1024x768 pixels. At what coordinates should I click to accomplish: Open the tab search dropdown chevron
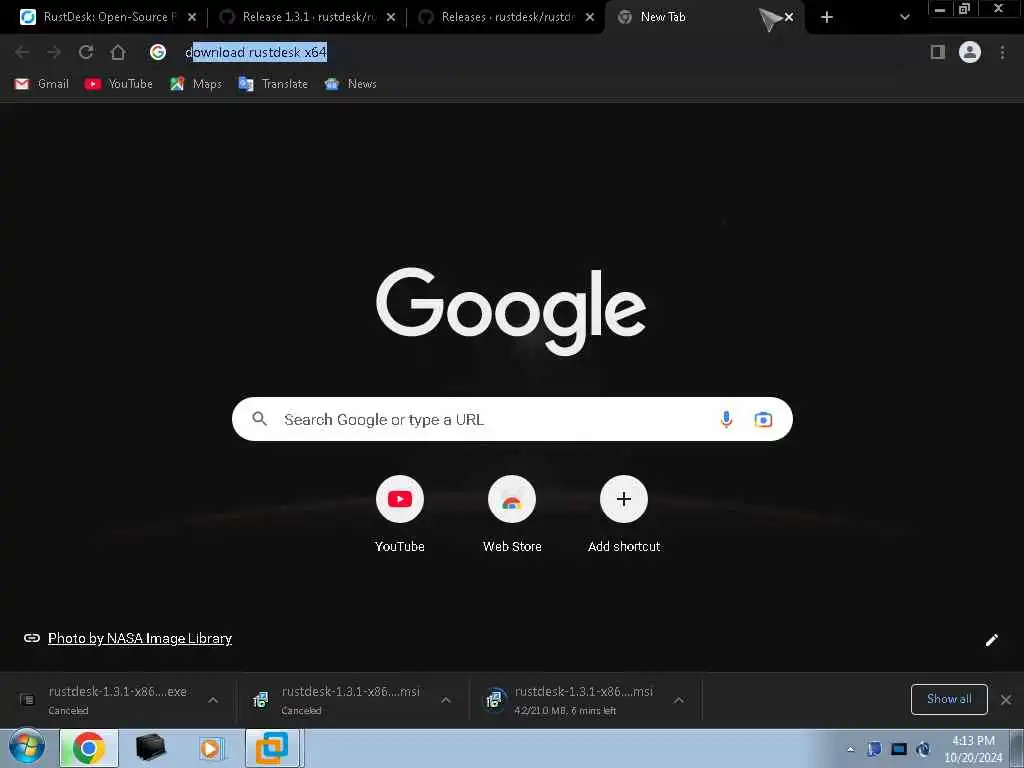click(x=904, y=17)
